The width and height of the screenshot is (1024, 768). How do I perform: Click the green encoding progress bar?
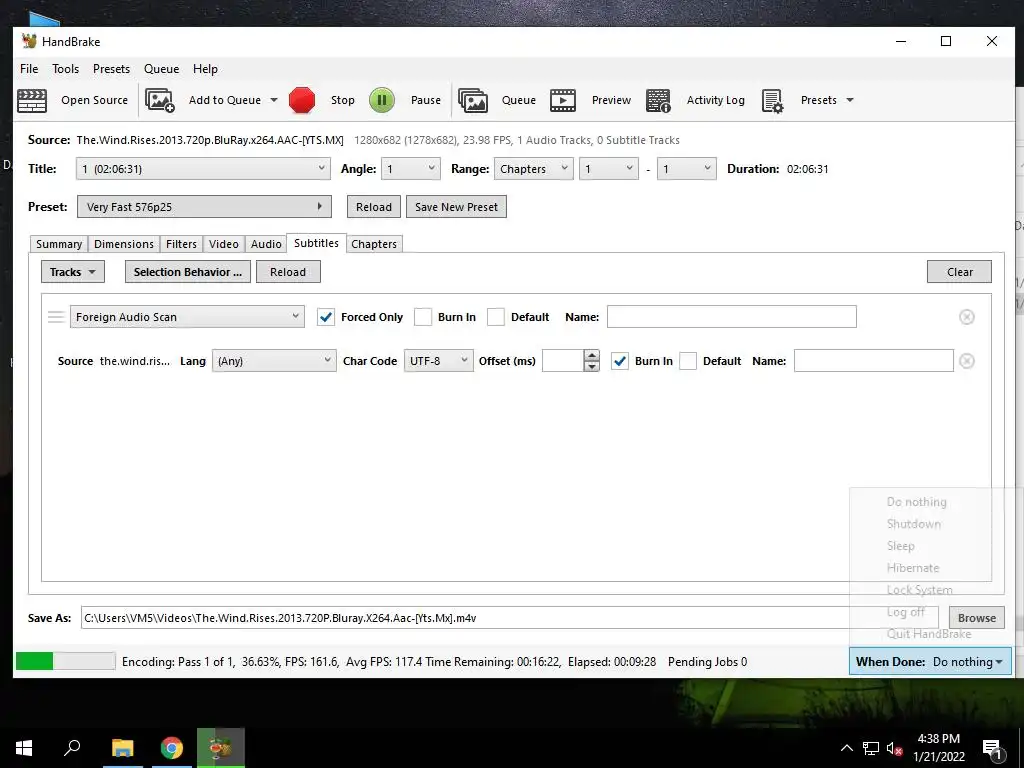[65, 661]
